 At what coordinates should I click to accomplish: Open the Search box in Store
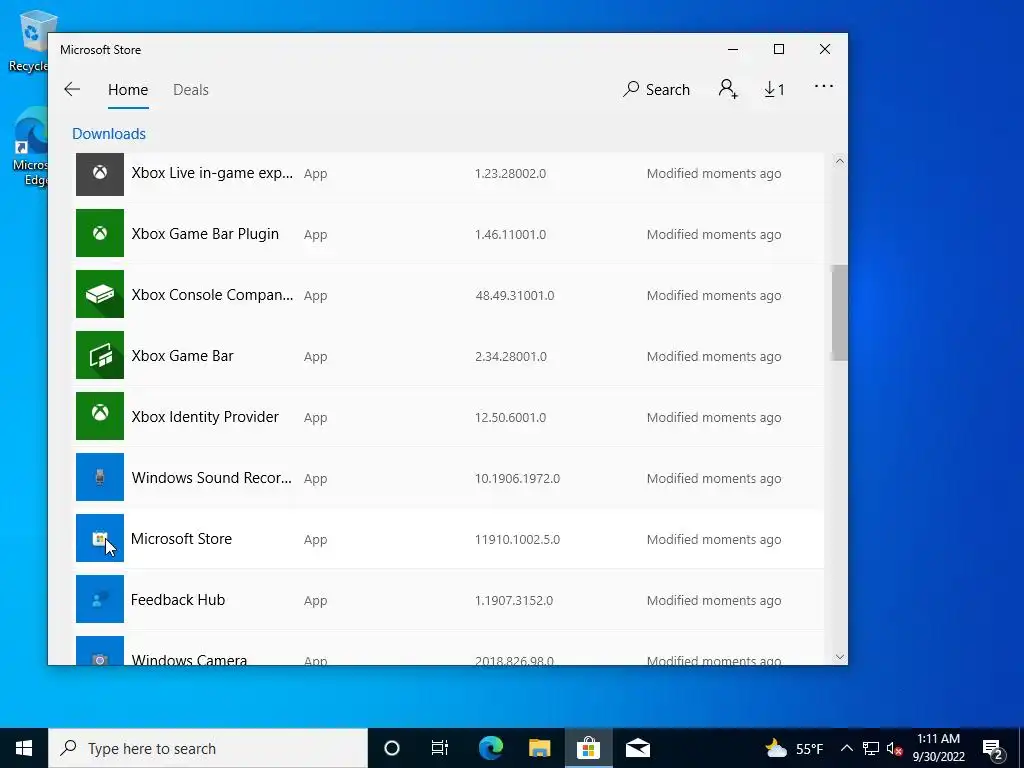(656, 89)
